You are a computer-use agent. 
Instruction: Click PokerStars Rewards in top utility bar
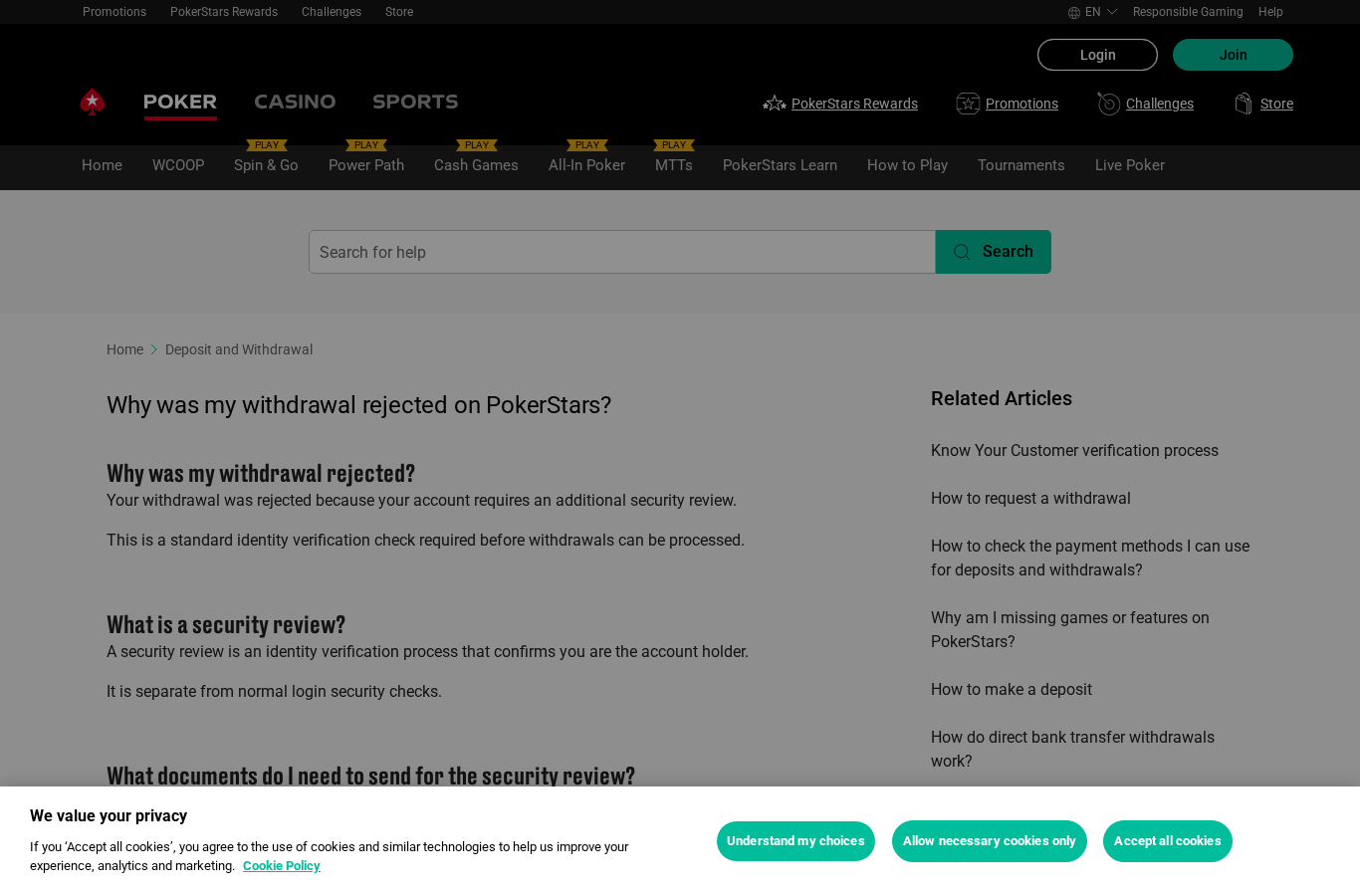tap(224, 12)
